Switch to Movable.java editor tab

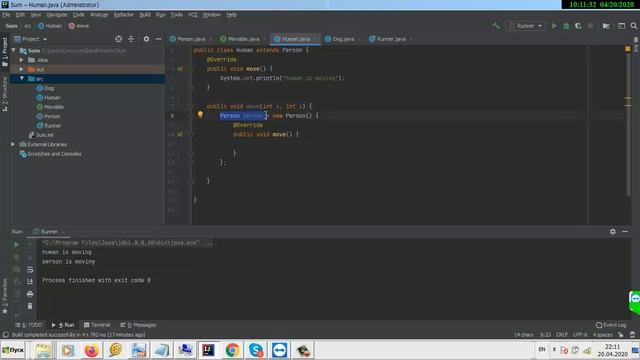point(243,39)
